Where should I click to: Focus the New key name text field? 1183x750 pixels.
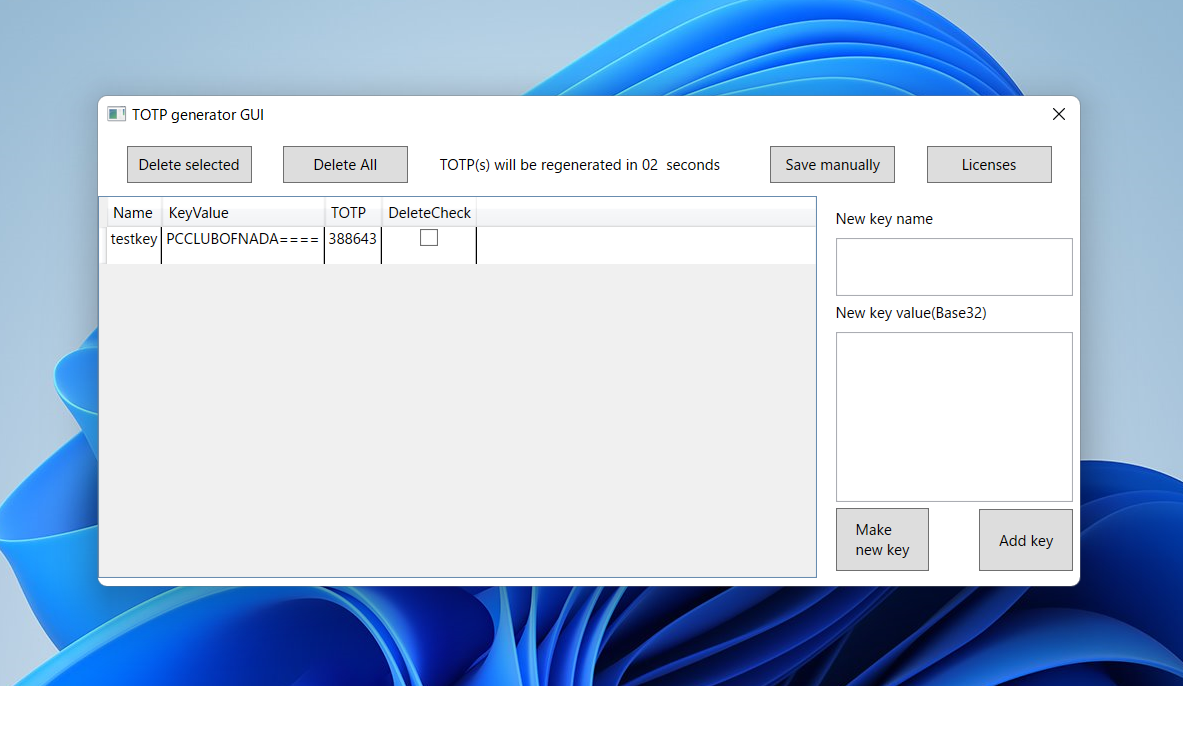tap(954, 267)
